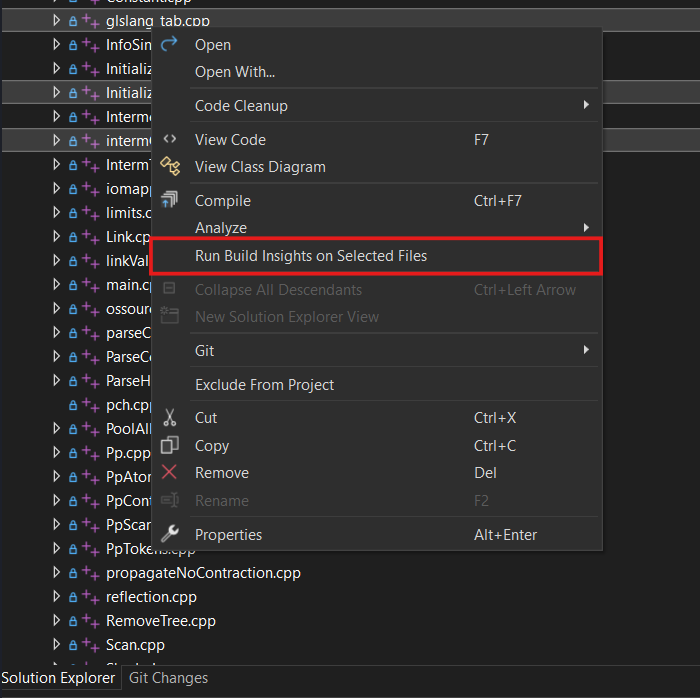Click the View Class Diagram icon

click(x=170, y=167)
